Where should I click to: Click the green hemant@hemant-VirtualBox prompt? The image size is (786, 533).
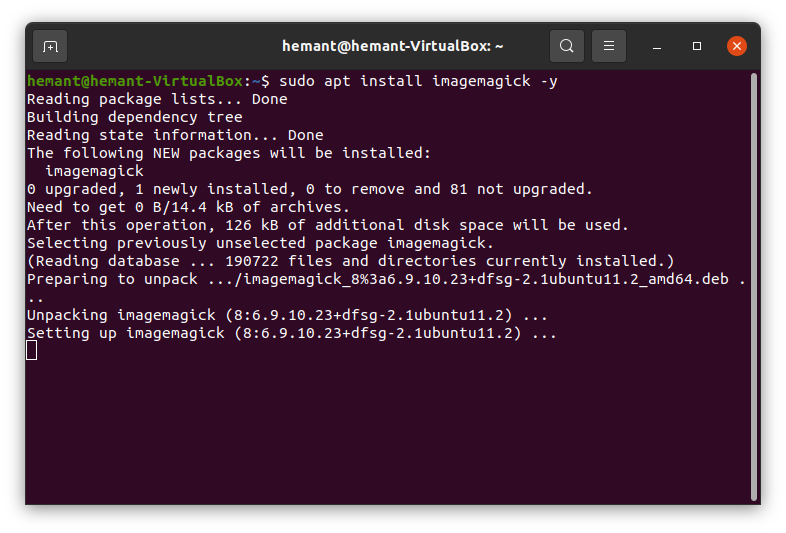[134, 81]
